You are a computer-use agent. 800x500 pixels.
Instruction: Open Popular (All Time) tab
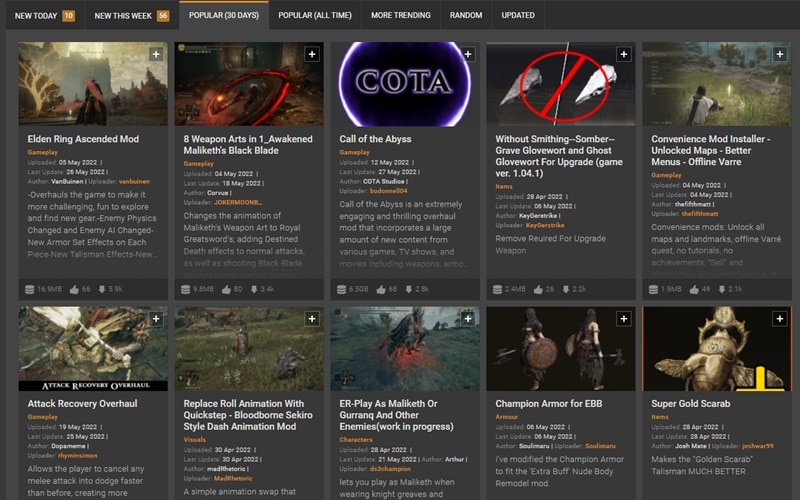click(315, 15)
